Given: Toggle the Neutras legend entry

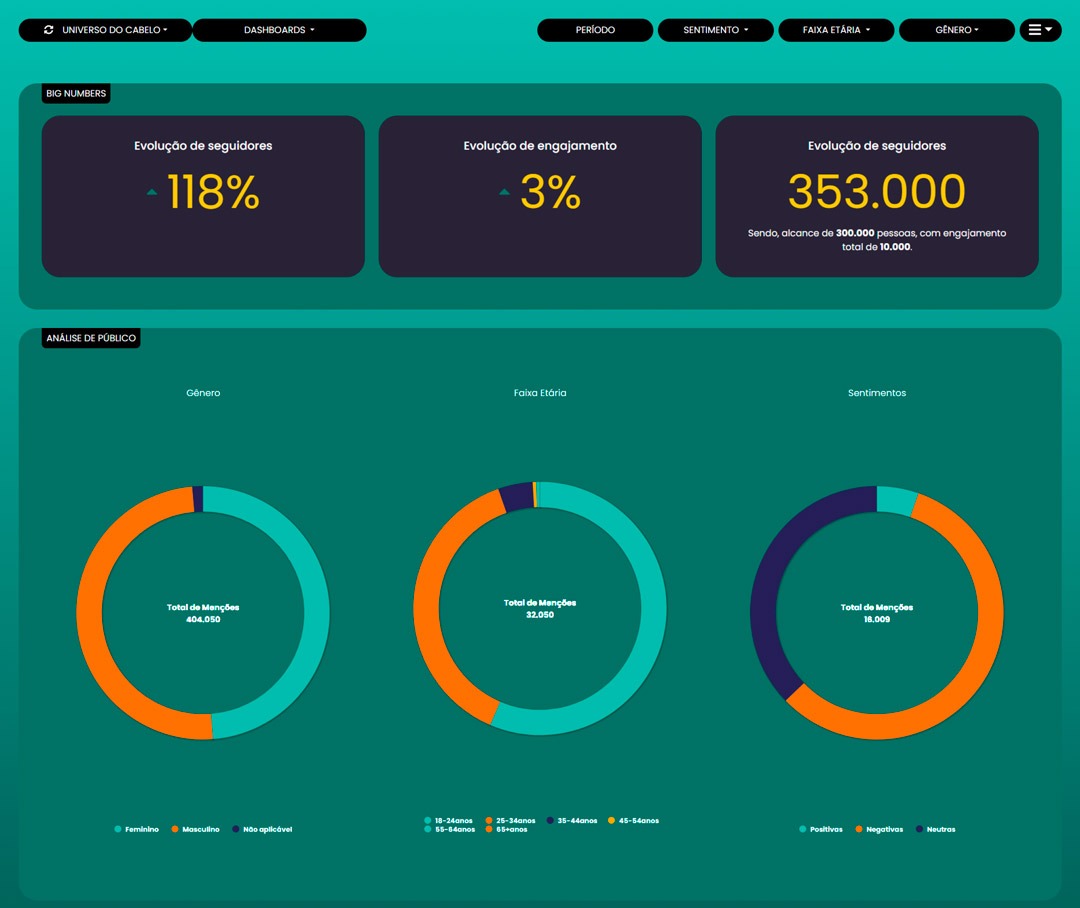Looking at the screenshot, I should coord(935,829).
